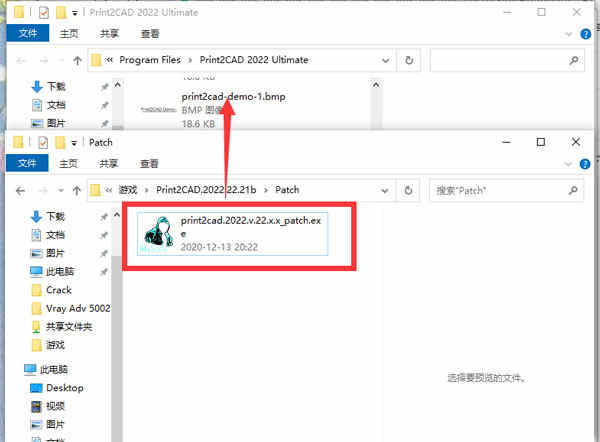Open help in Print2CAD window

(x=586, y=34)
